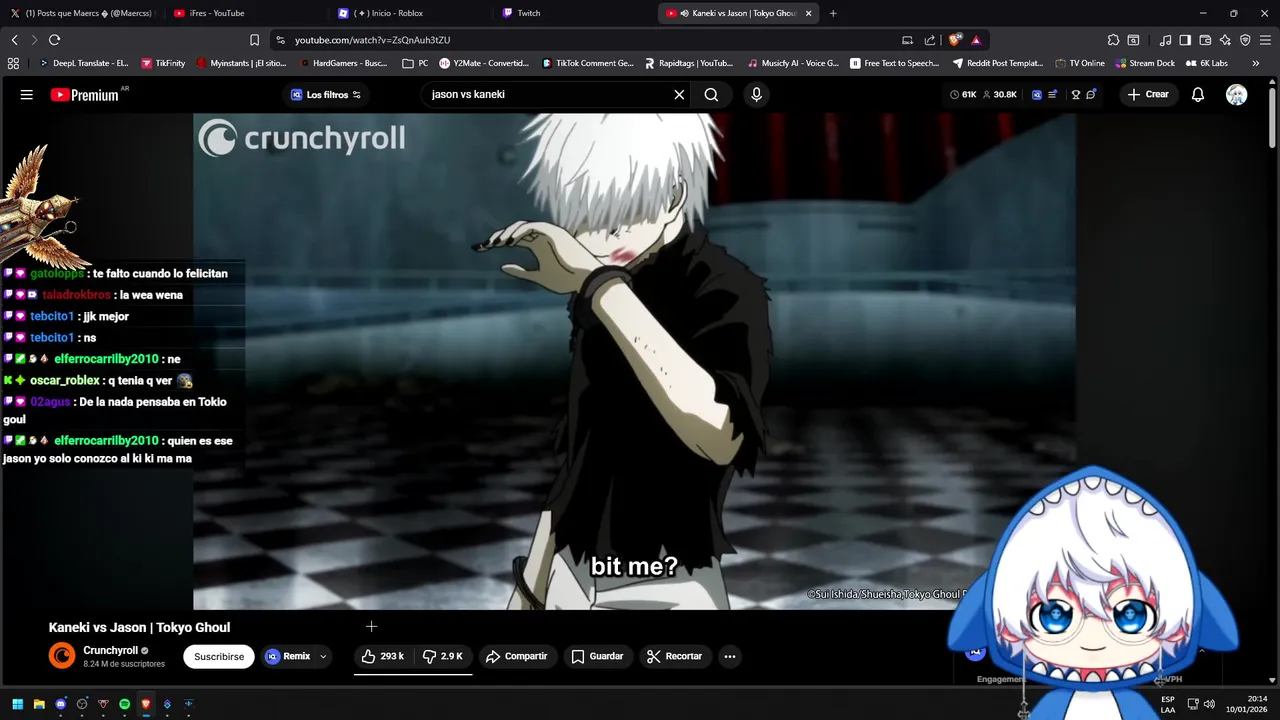Toggle the browser sidebar panel
Viewport: 1280px width, 720px height.
1185,40
